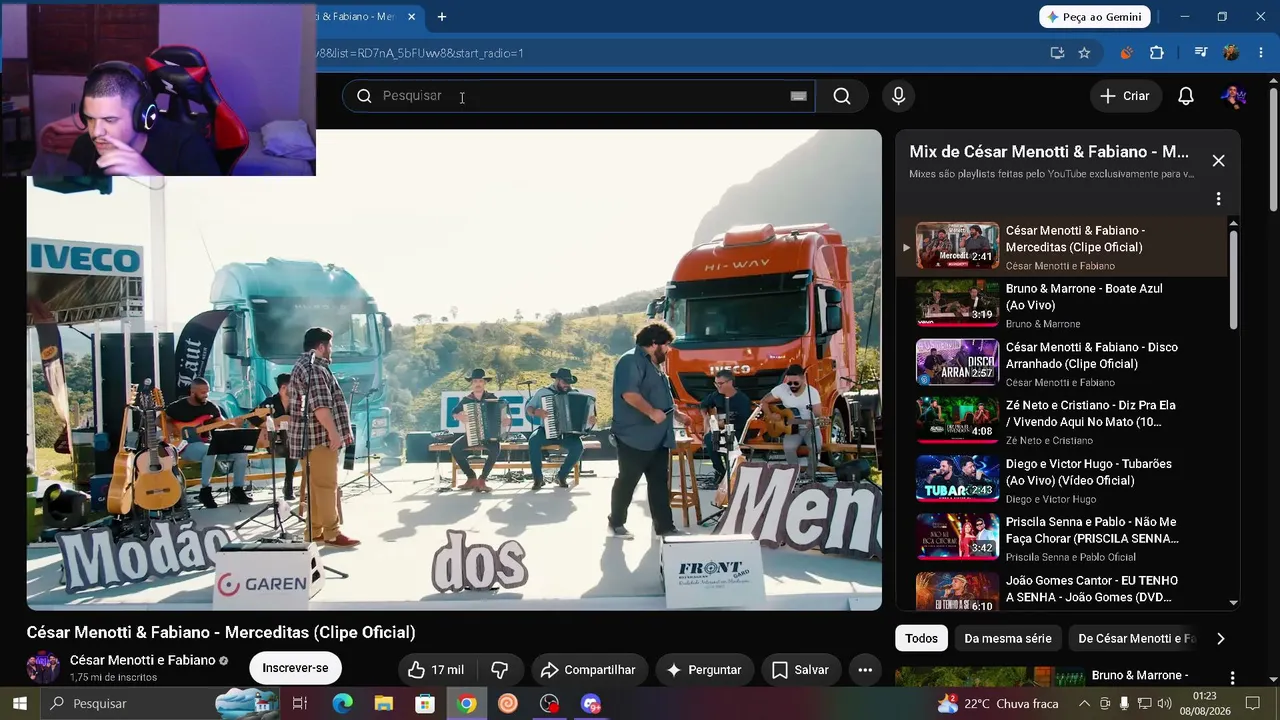Screen dimensions: 1280x720
Task: Open Microsoft Edge from the taskbar
Action: click(342, 703)
